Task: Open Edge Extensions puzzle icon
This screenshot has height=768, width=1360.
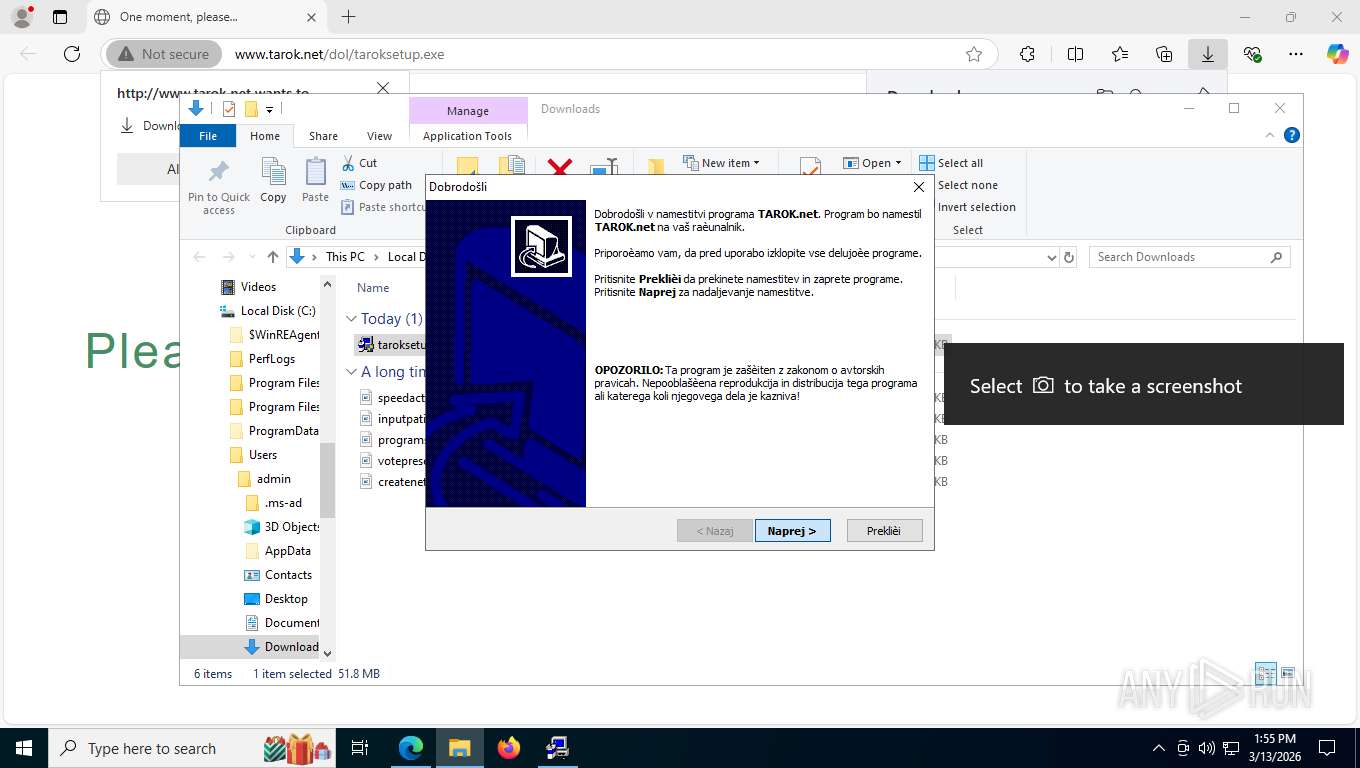Action: (1027, 54)
